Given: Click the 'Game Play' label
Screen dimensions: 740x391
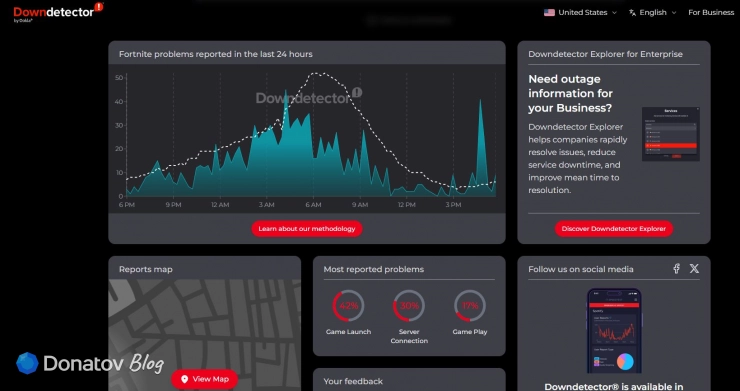Looking at the screenshot, I should point(470,332).
